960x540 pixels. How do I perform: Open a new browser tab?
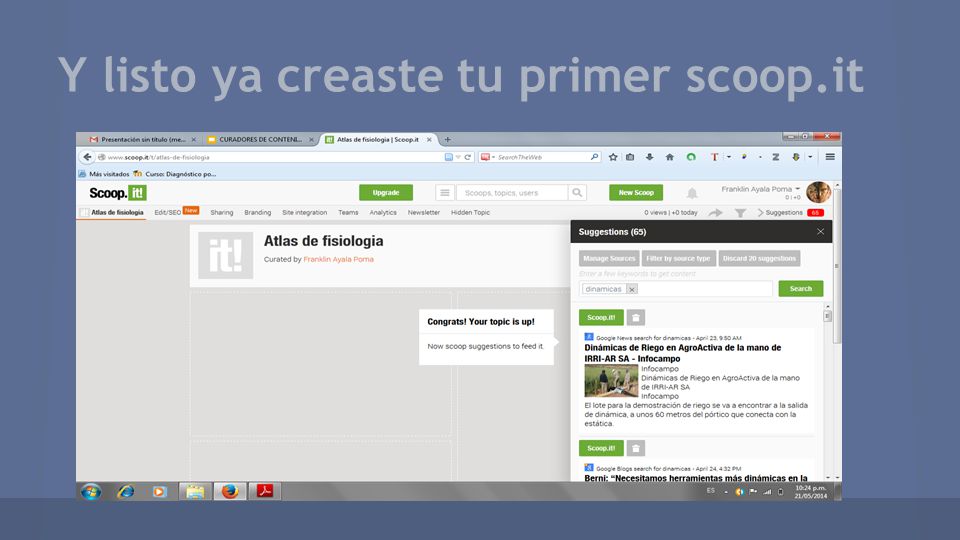tap(448, 140)
